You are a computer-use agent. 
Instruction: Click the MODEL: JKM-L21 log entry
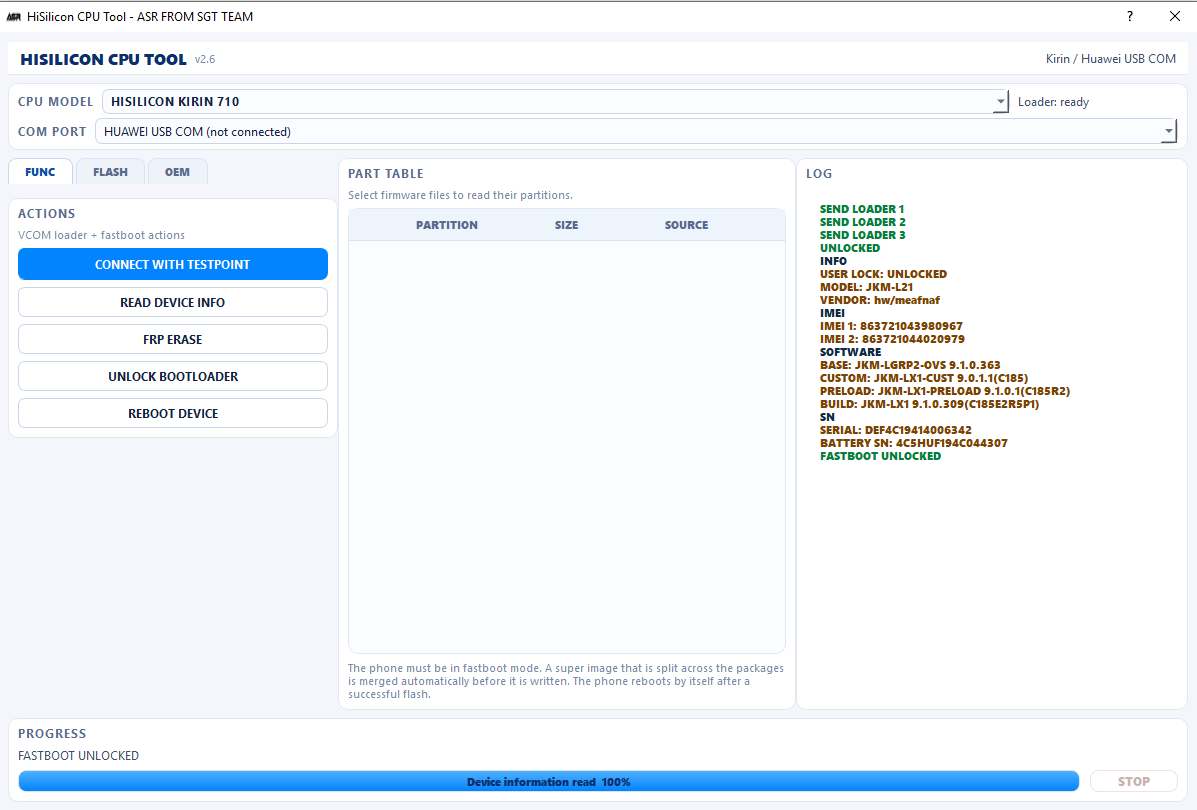[866, 287]
